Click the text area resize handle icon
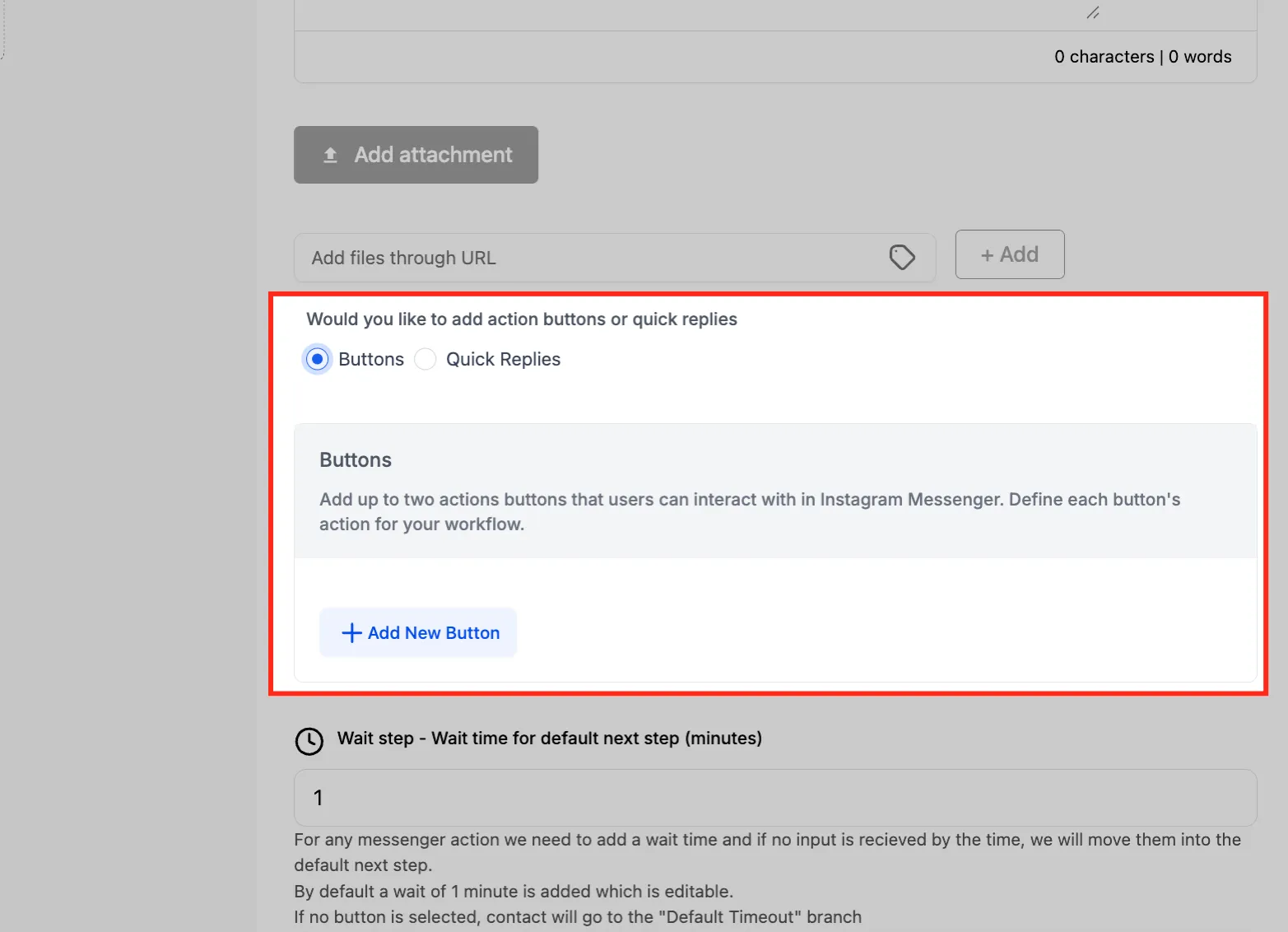 click(x=1093, y=12)
